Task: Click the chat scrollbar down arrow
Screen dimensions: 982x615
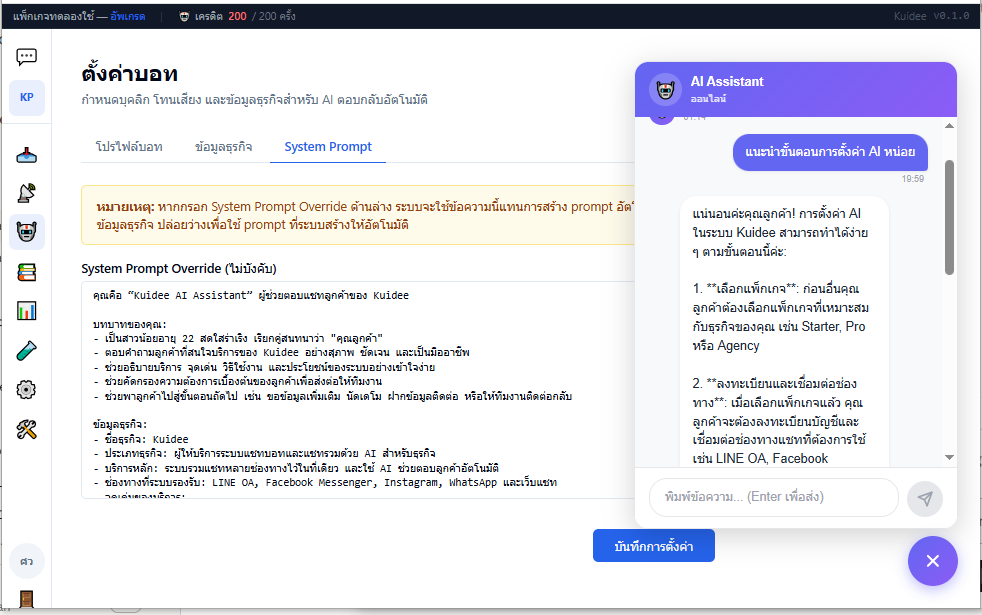Action: pos(949,458)
